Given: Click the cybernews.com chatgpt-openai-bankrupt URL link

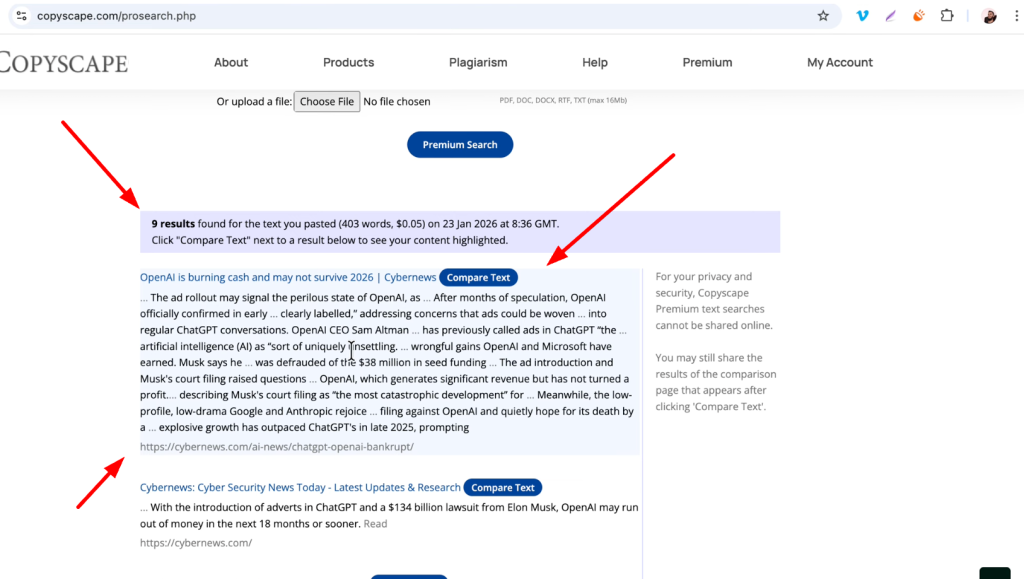Looking at the screenshot, I should tap(276, 446).
